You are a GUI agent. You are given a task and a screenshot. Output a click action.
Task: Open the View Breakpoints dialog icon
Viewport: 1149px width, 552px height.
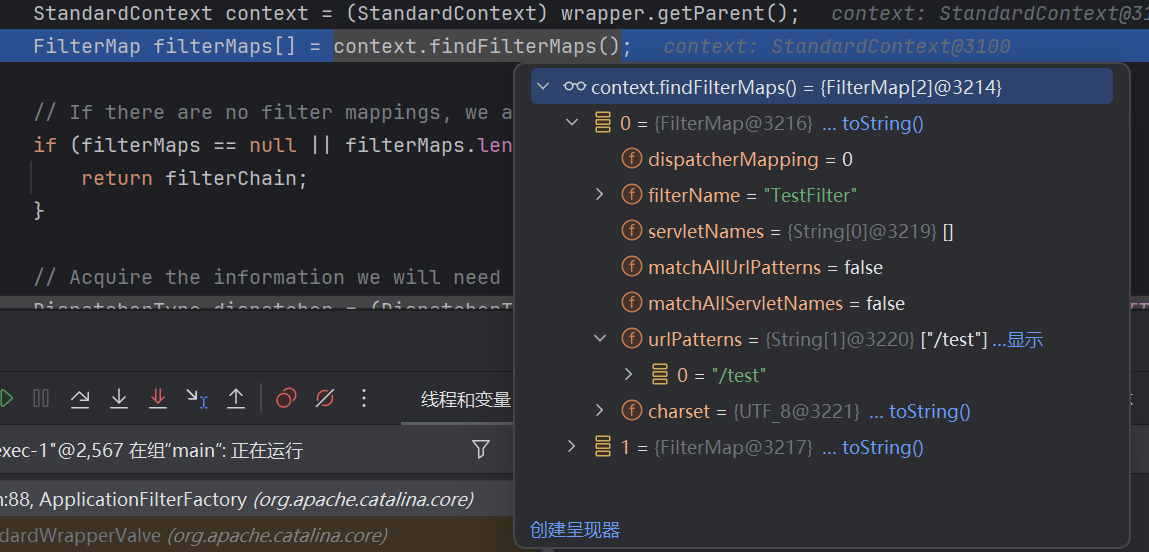286,399
